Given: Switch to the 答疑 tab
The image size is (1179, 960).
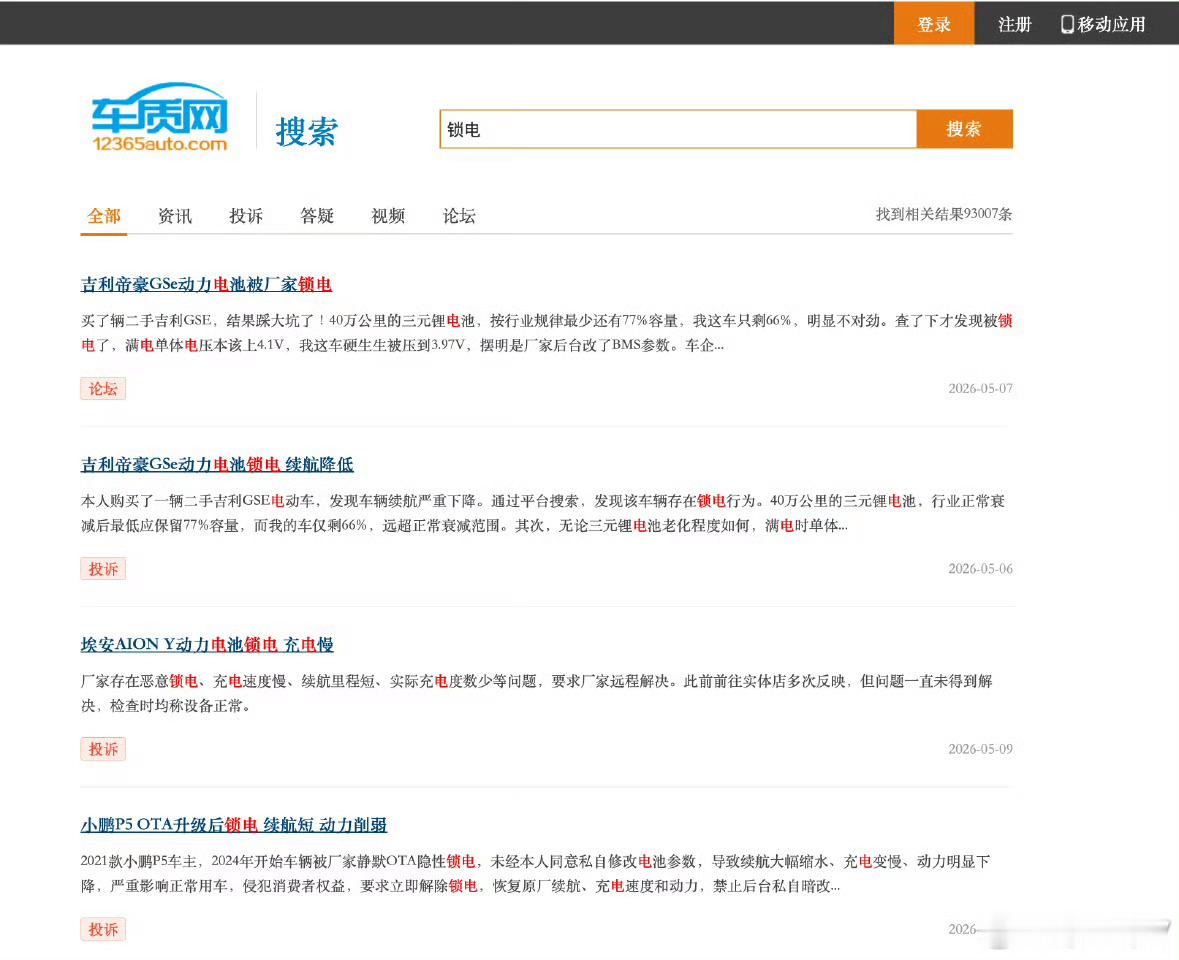Looking at the screenshot, I should pyautogui.click(x=317, y=217).
